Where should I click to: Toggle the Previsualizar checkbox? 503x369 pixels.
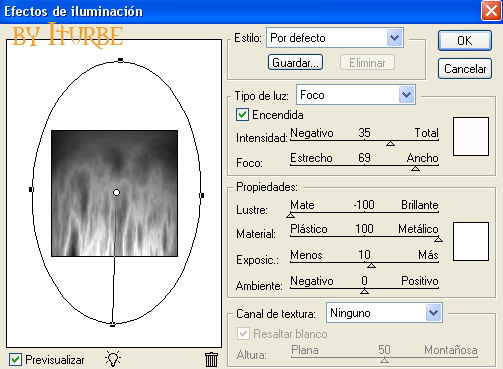point(15,360)
